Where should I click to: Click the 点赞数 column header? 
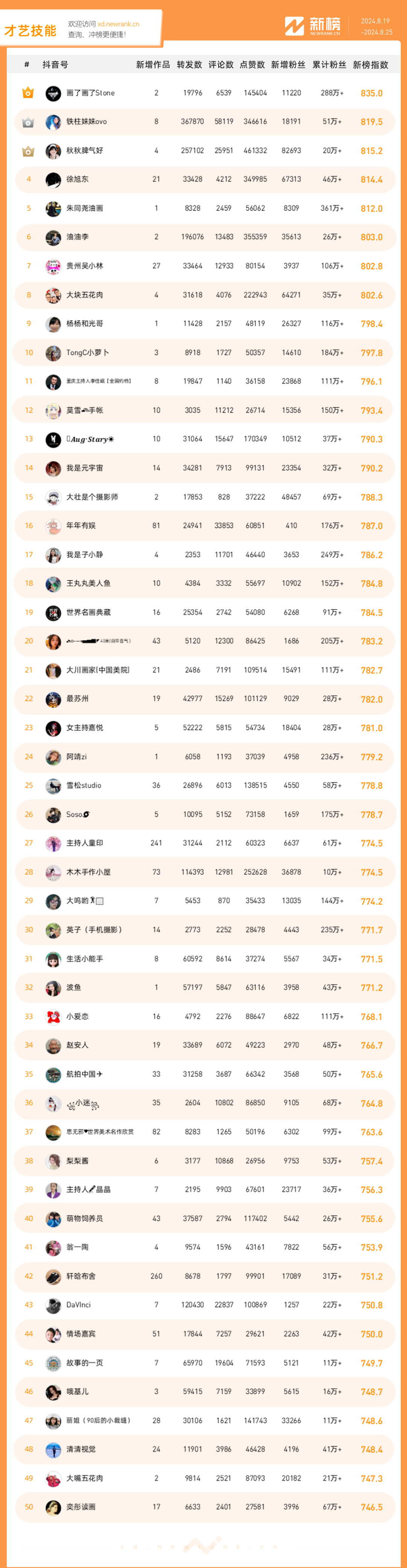click(x=252, y=65)
